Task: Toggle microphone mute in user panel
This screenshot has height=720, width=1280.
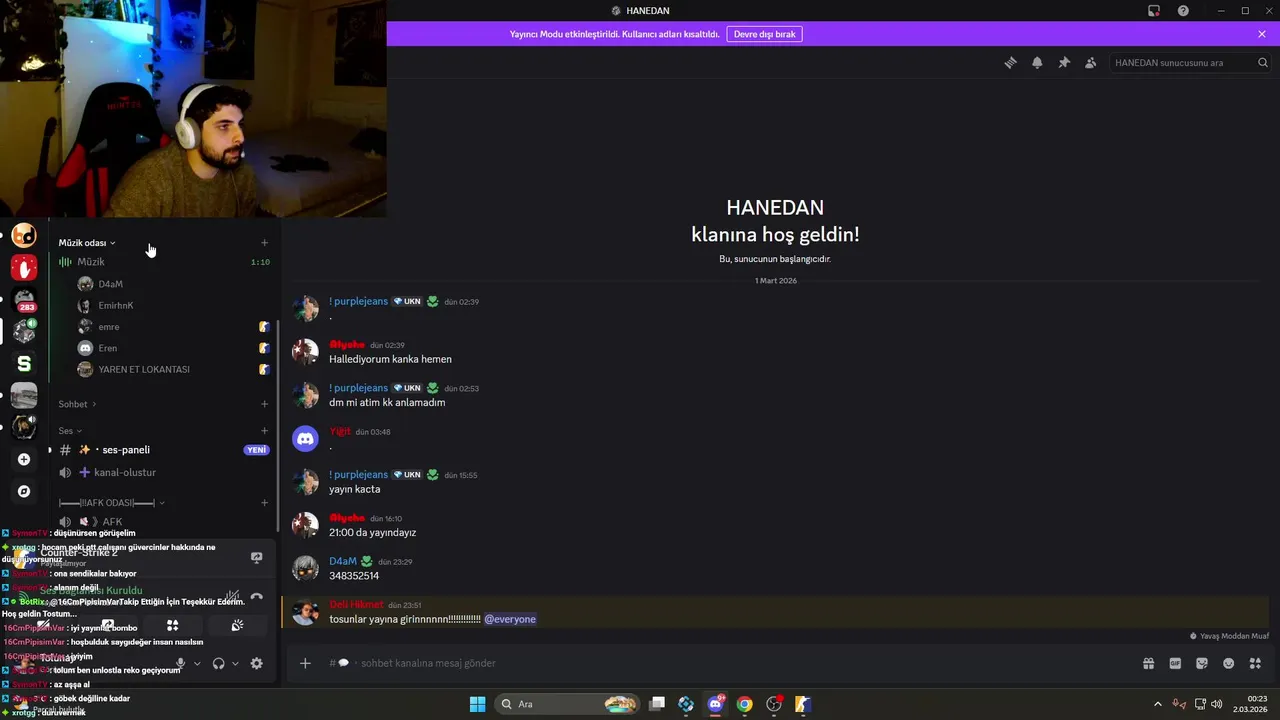Action: pos(180,663)
